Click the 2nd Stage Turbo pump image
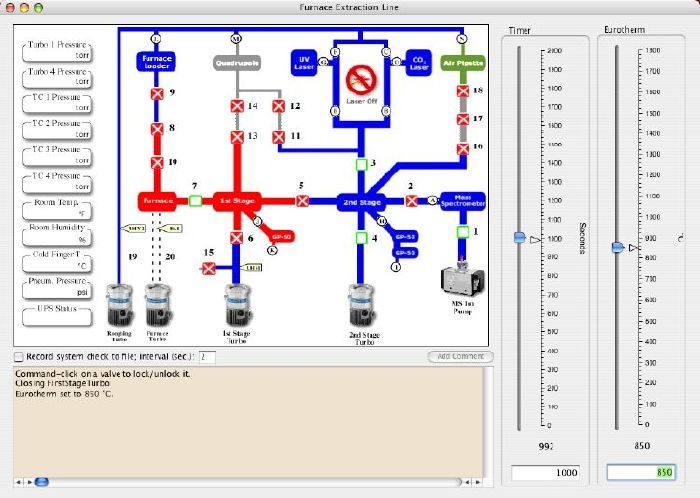 [362, 306]
